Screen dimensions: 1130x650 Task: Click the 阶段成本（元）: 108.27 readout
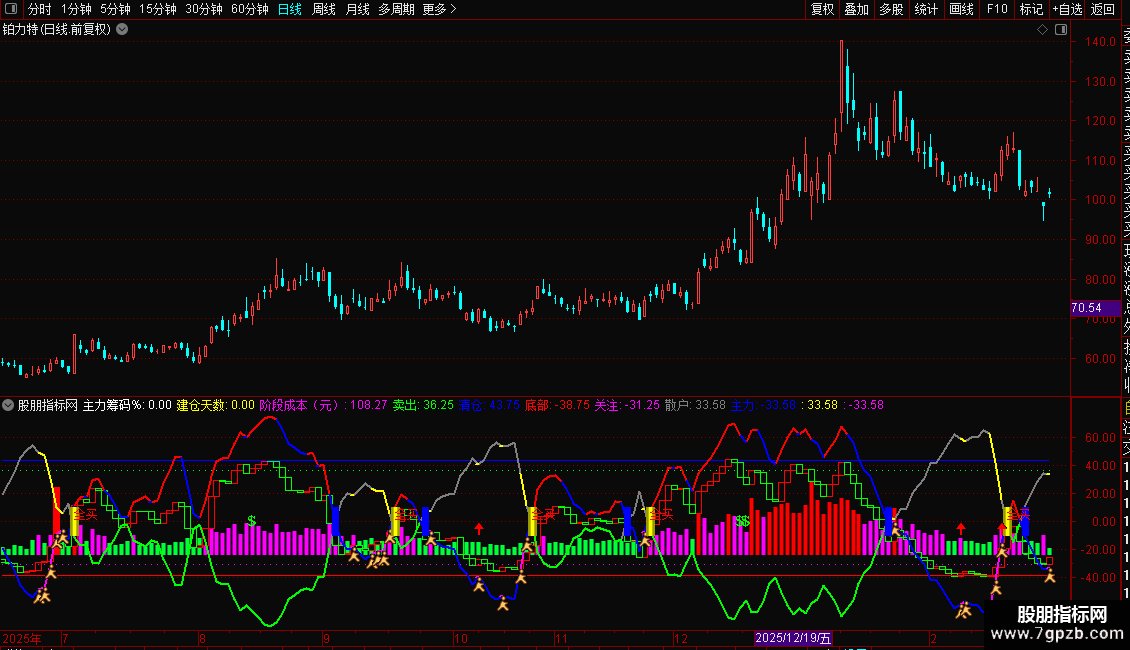click(x=324, y=405)
